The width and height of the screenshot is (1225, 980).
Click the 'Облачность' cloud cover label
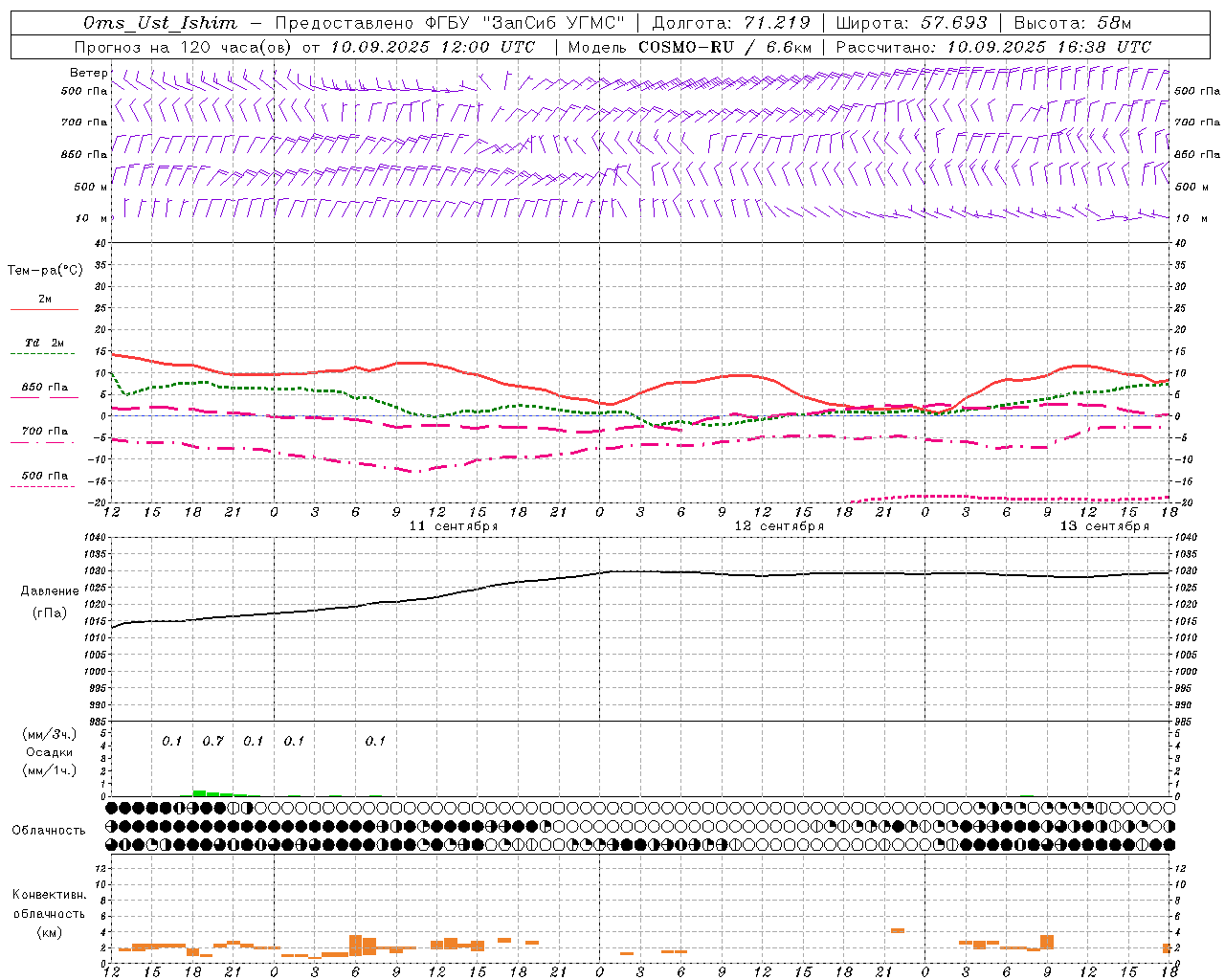49,831
